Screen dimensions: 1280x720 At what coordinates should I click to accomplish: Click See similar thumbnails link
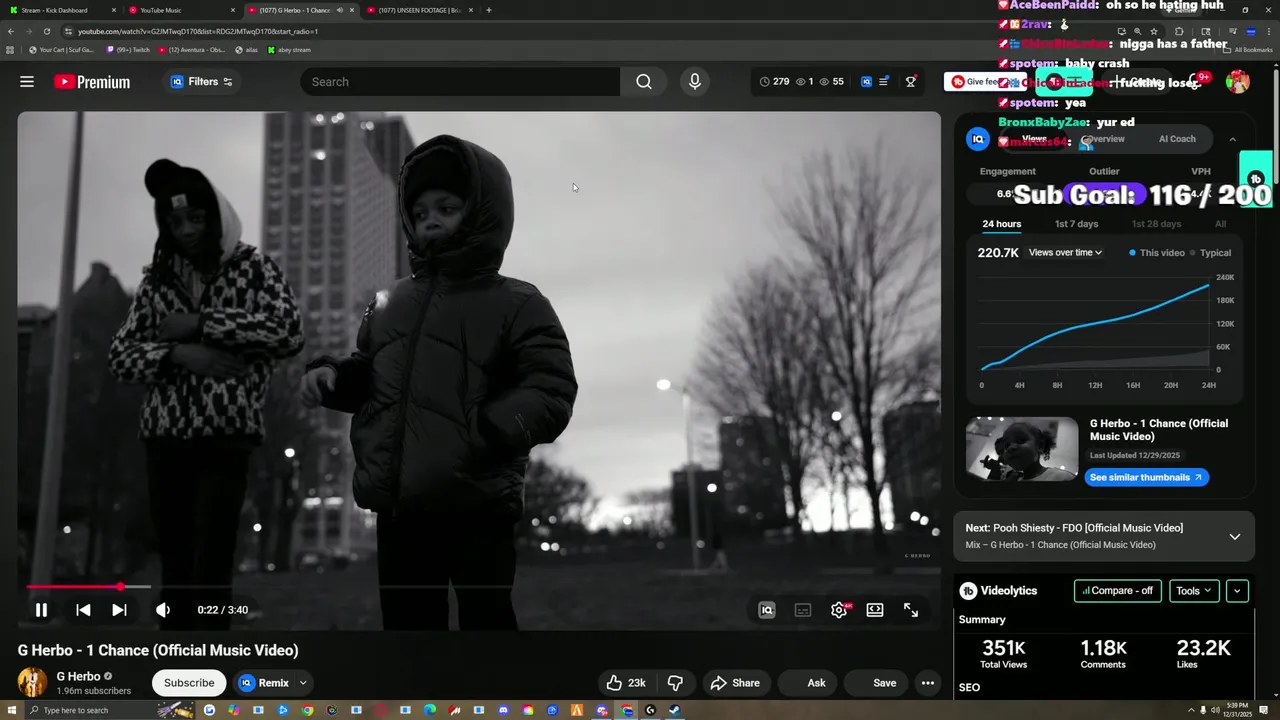pos(1146,478)
